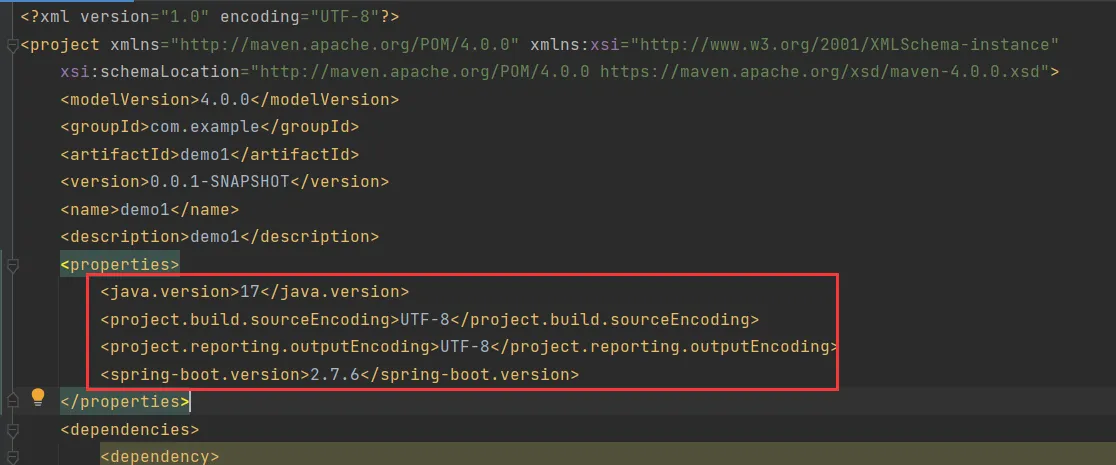The height and width of the screenshot is (465, 1116).
Task: Click fold marker beside closing properties tag
Action: [11, 402]
